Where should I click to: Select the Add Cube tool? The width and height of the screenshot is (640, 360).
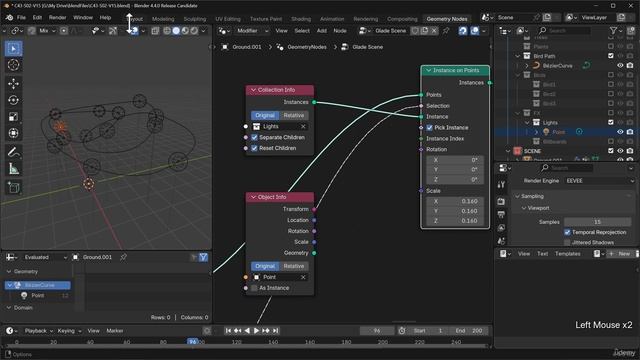[x=13, y=187]
